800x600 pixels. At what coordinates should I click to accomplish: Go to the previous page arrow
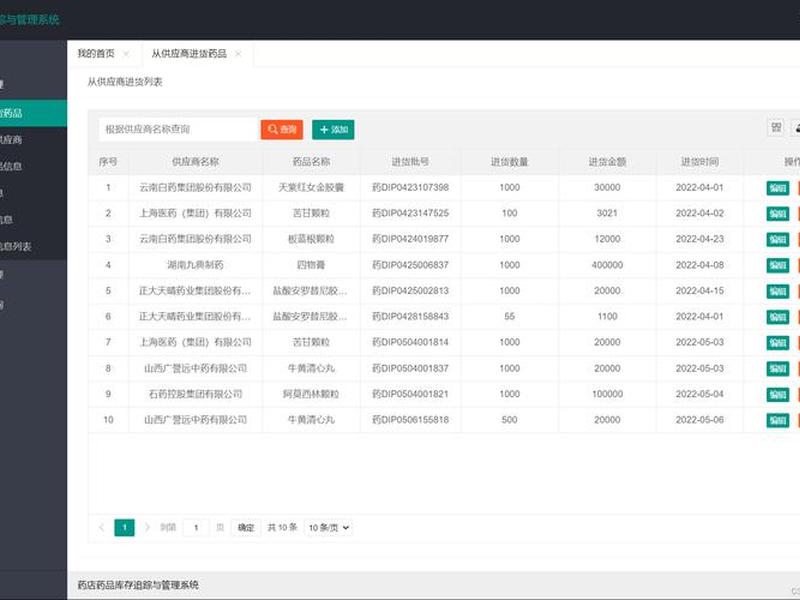point(101,527)
